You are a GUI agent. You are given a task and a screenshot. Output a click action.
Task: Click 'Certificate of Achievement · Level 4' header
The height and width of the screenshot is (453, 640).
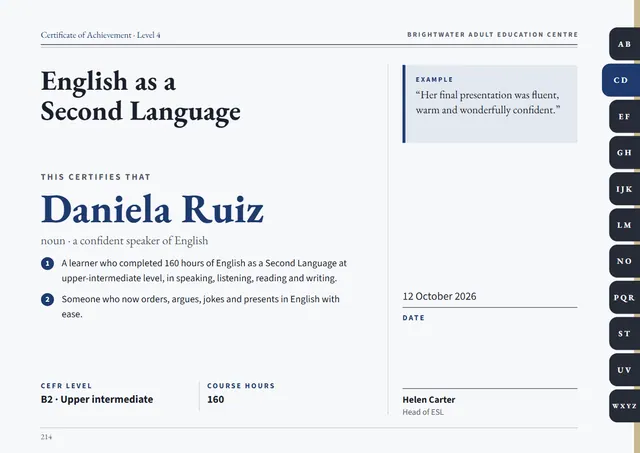pos(100,35)
